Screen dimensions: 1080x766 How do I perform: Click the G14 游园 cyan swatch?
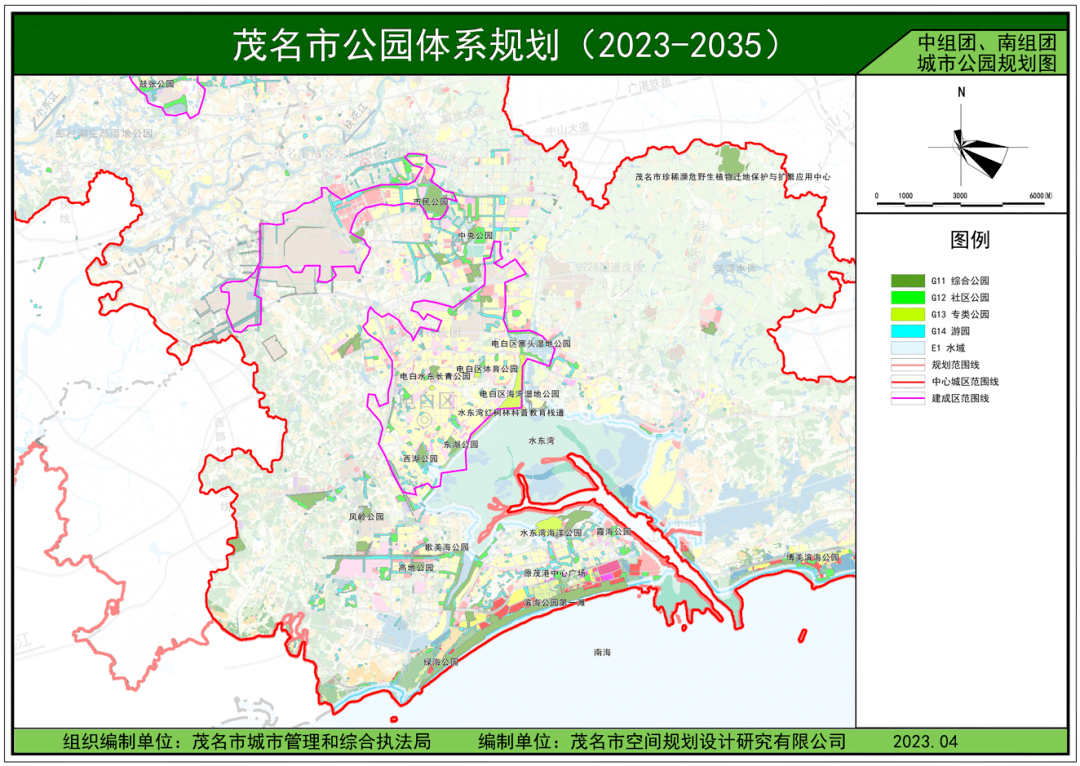point(907,331)
